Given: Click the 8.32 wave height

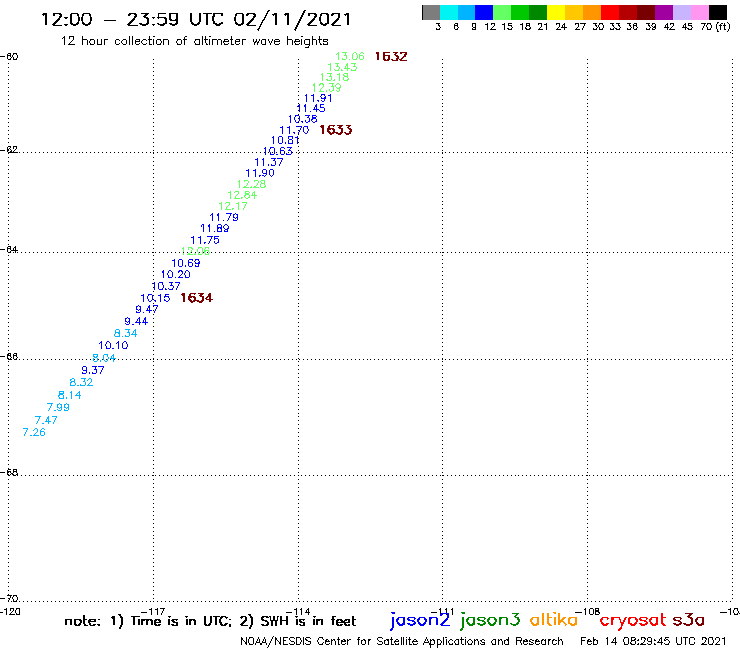Looking at the screenshot, I should tap(81, 382).
